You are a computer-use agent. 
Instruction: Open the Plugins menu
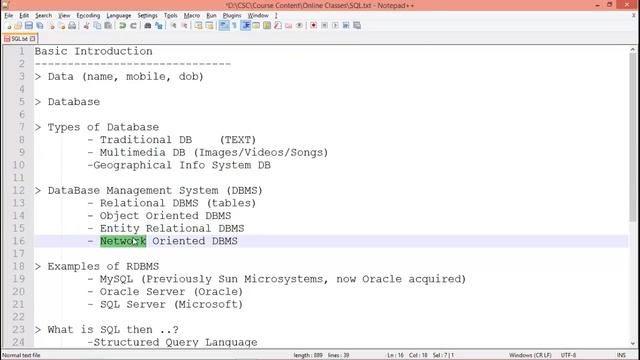232,16
